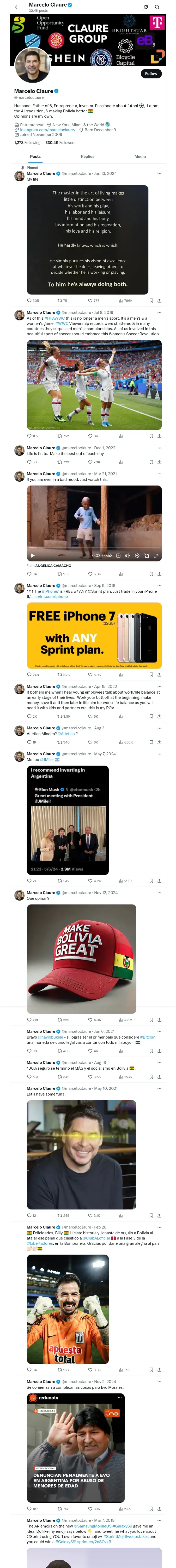Open search icon in profile header

157,7
